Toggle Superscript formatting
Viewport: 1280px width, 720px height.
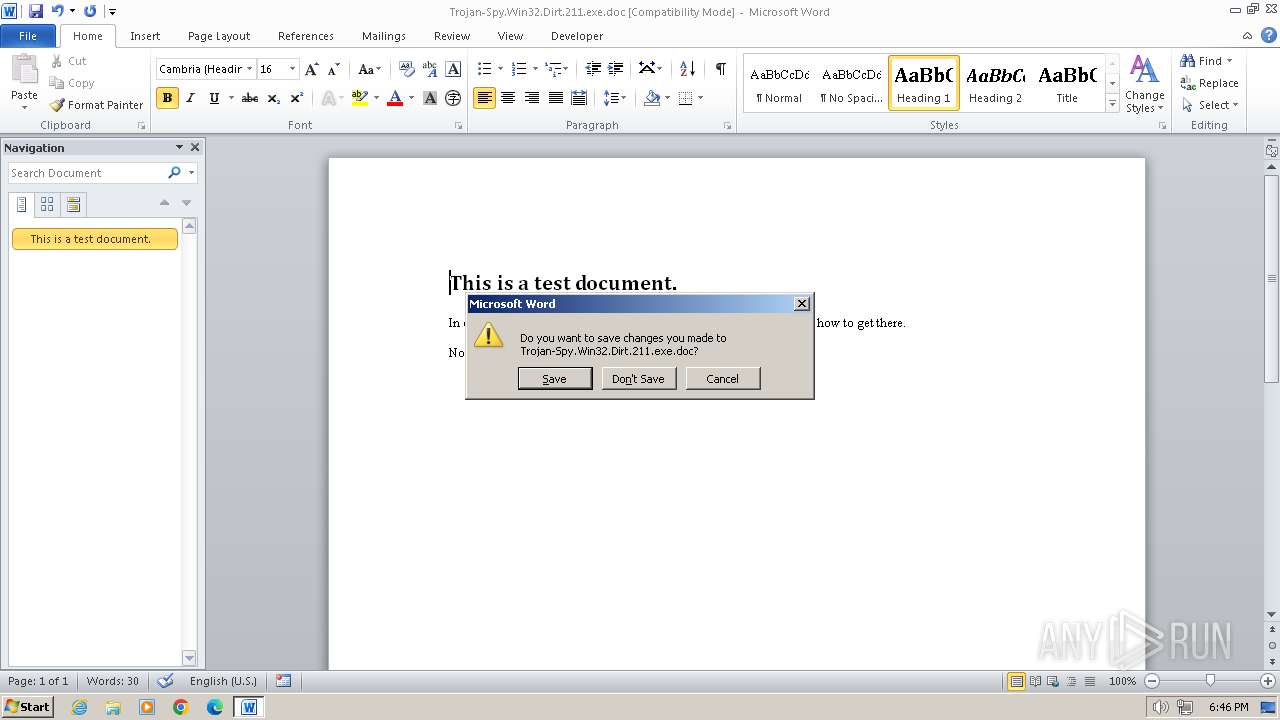click(x=296, y=98)
